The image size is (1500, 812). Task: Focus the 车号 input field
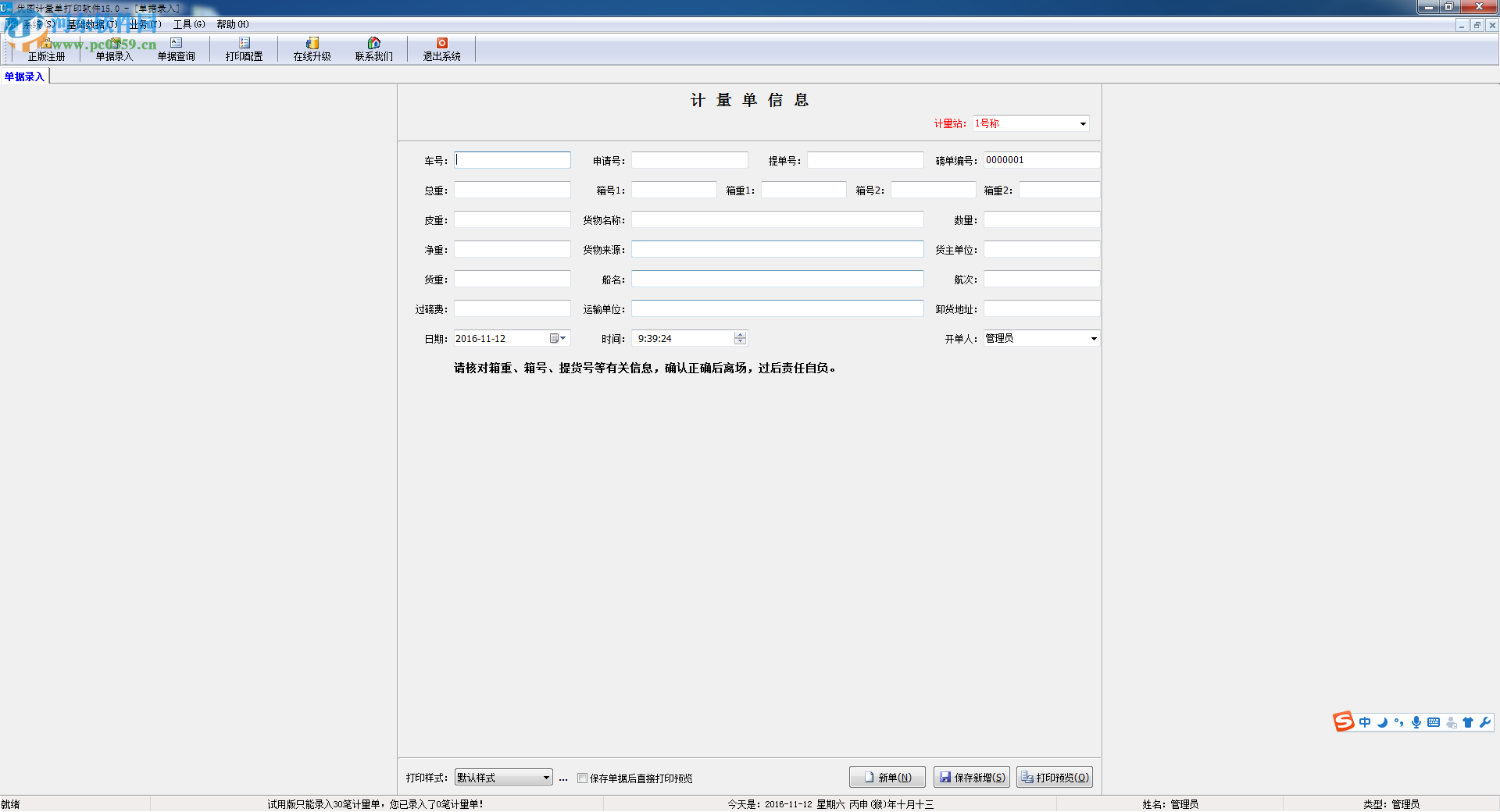(x=512, y=160)
